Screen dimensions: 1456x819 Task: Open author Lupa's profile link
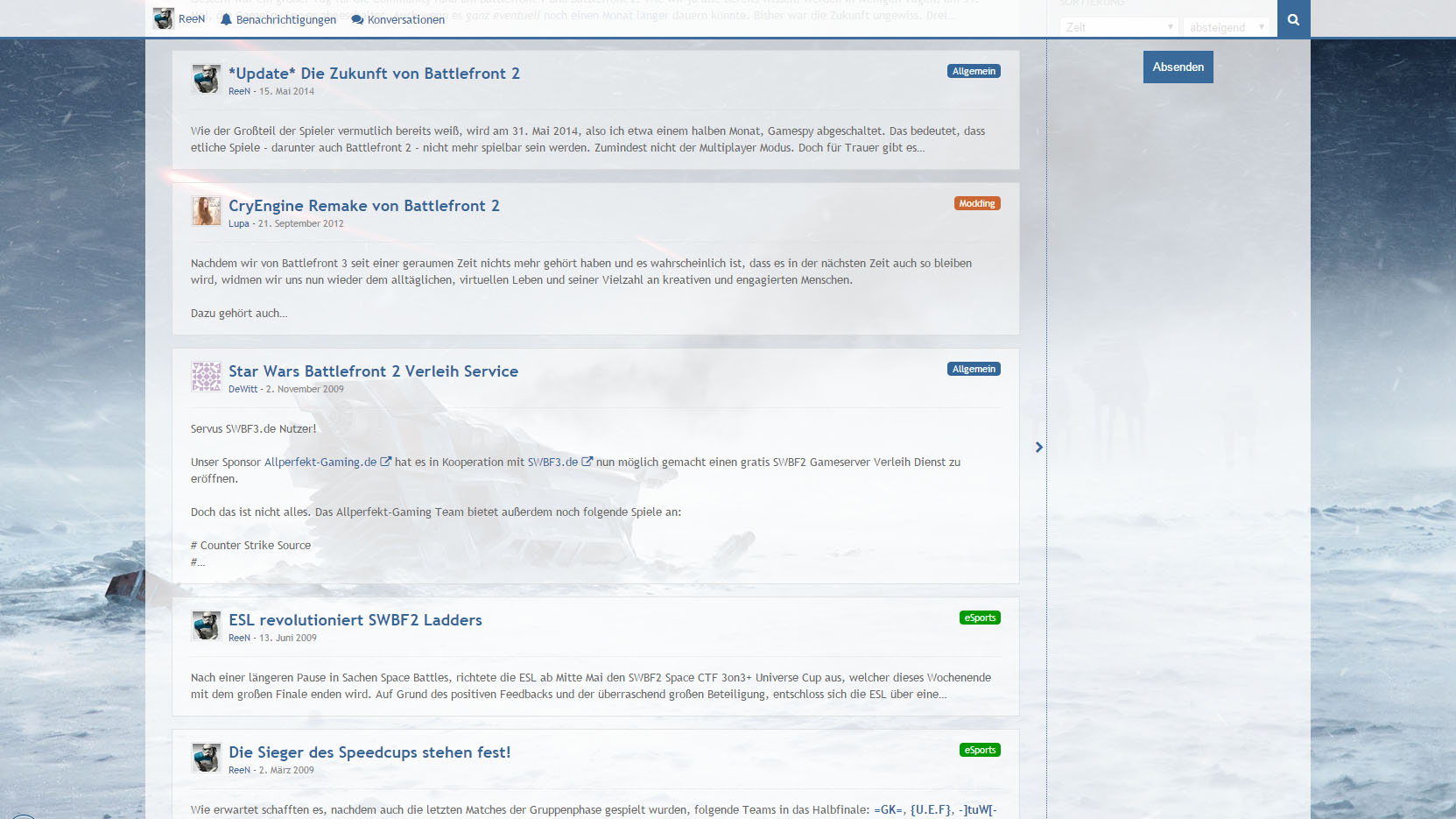(x=239, y=223)
